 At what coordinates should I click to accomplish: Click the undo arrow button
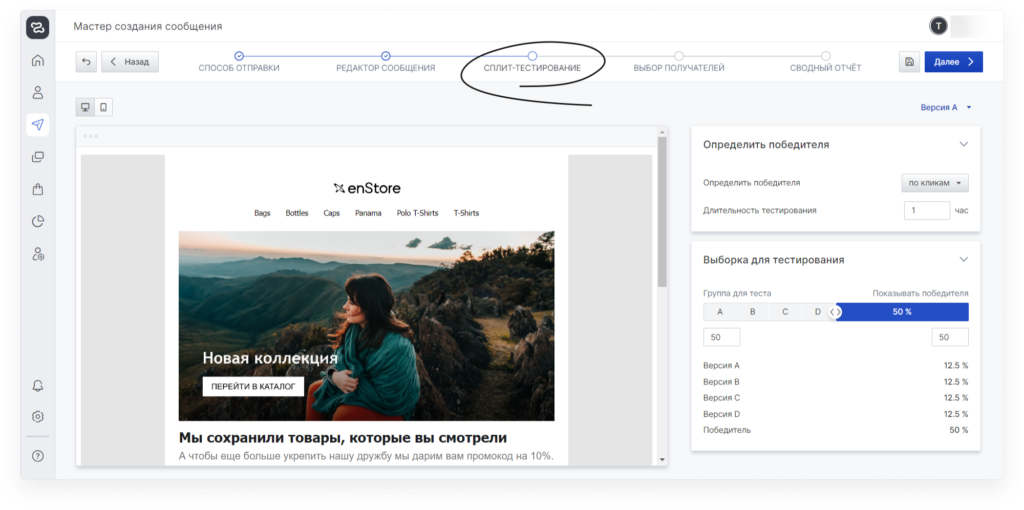86,62
